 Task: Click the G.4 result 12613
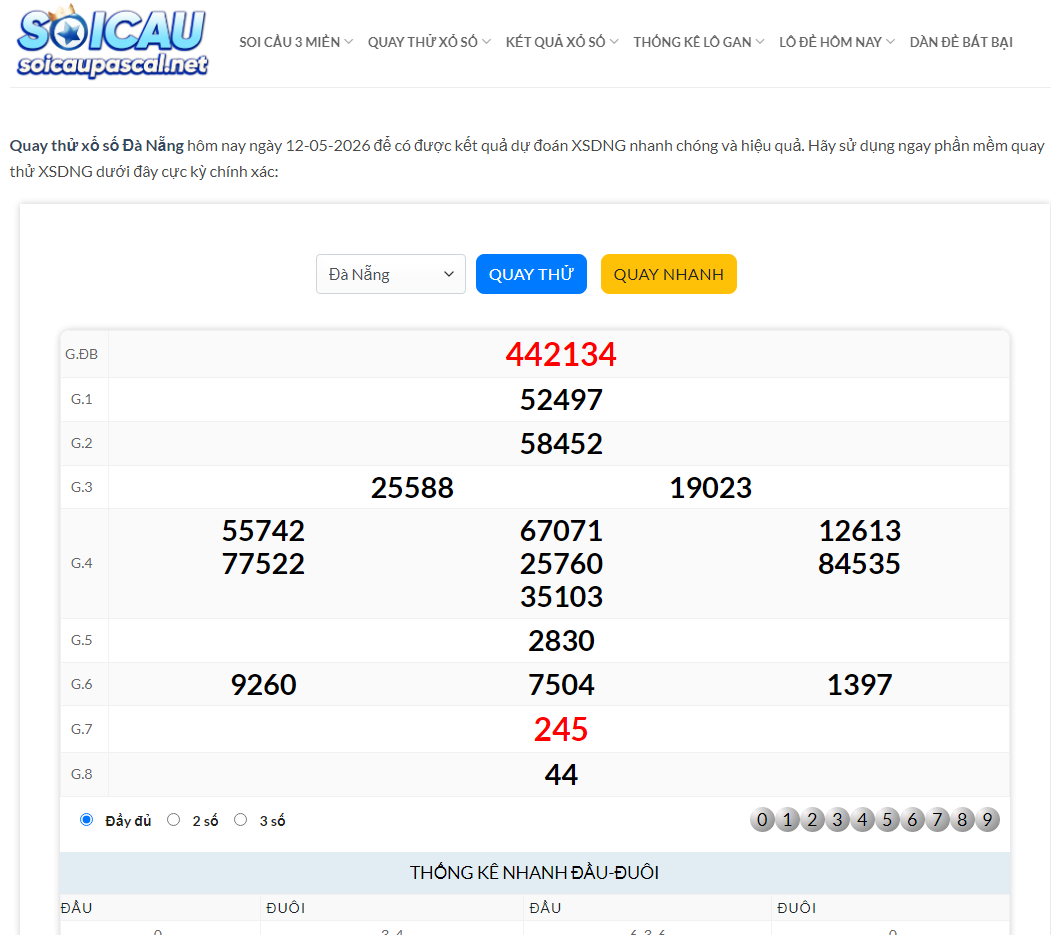(x=860, y=531)
